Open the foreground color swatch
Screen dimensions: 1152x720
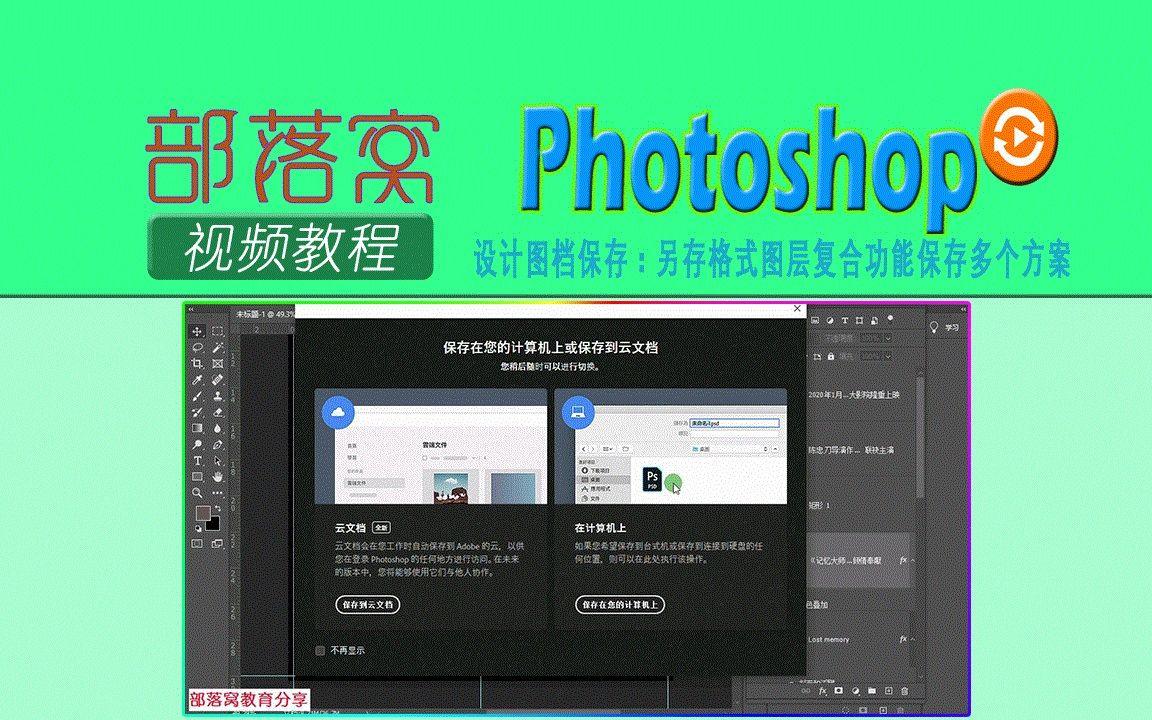[202, 512]
